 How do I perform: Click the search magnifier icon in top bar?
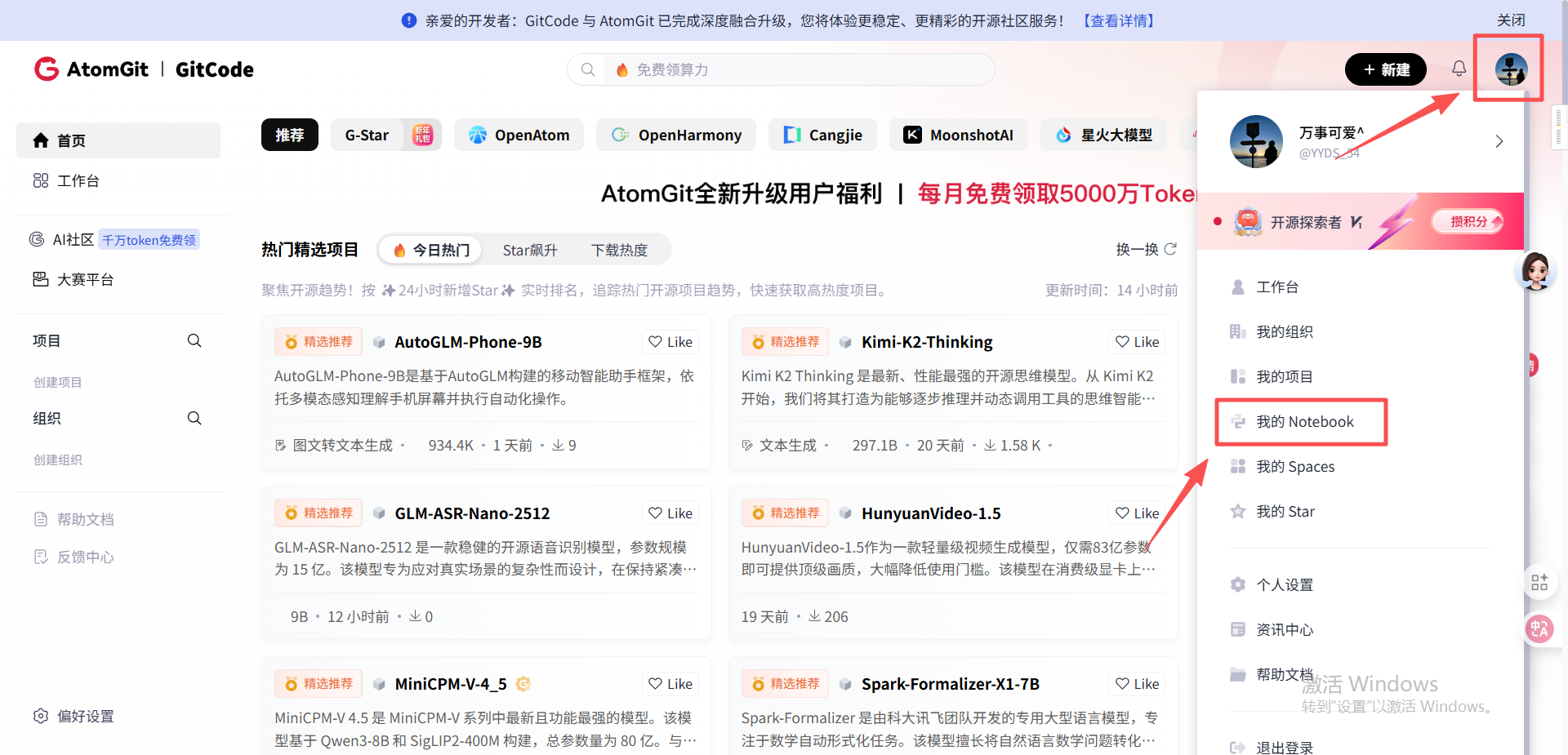pyautogui.click(x=587, y=69)
